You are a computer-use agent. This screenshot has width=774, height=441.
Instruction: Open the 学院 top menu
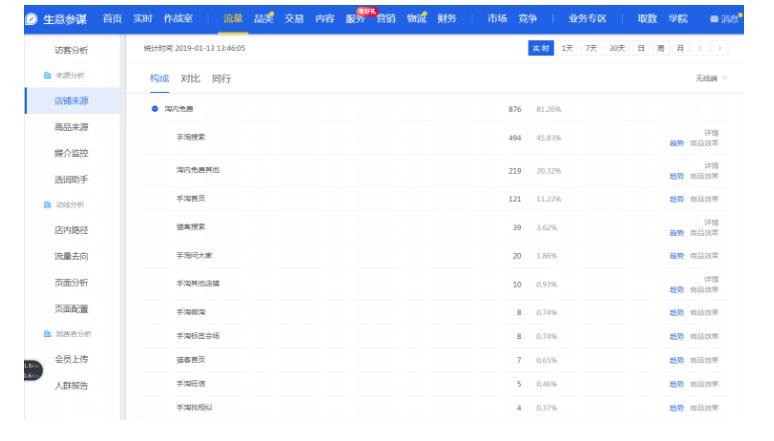[678, 18]
